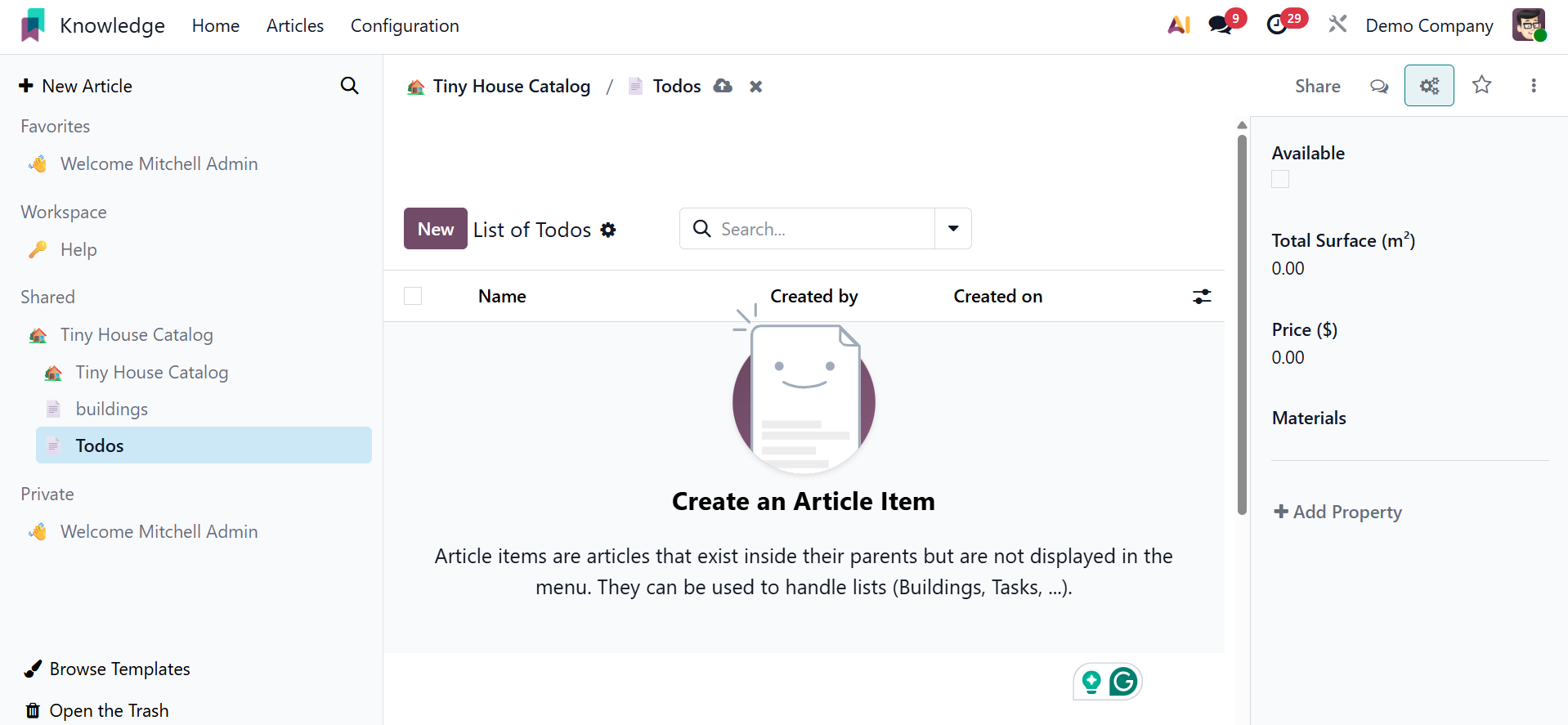Click the sidebar search magnifier icon
The width and height of the screenshot is (1568, 725).
click(349, 86)
